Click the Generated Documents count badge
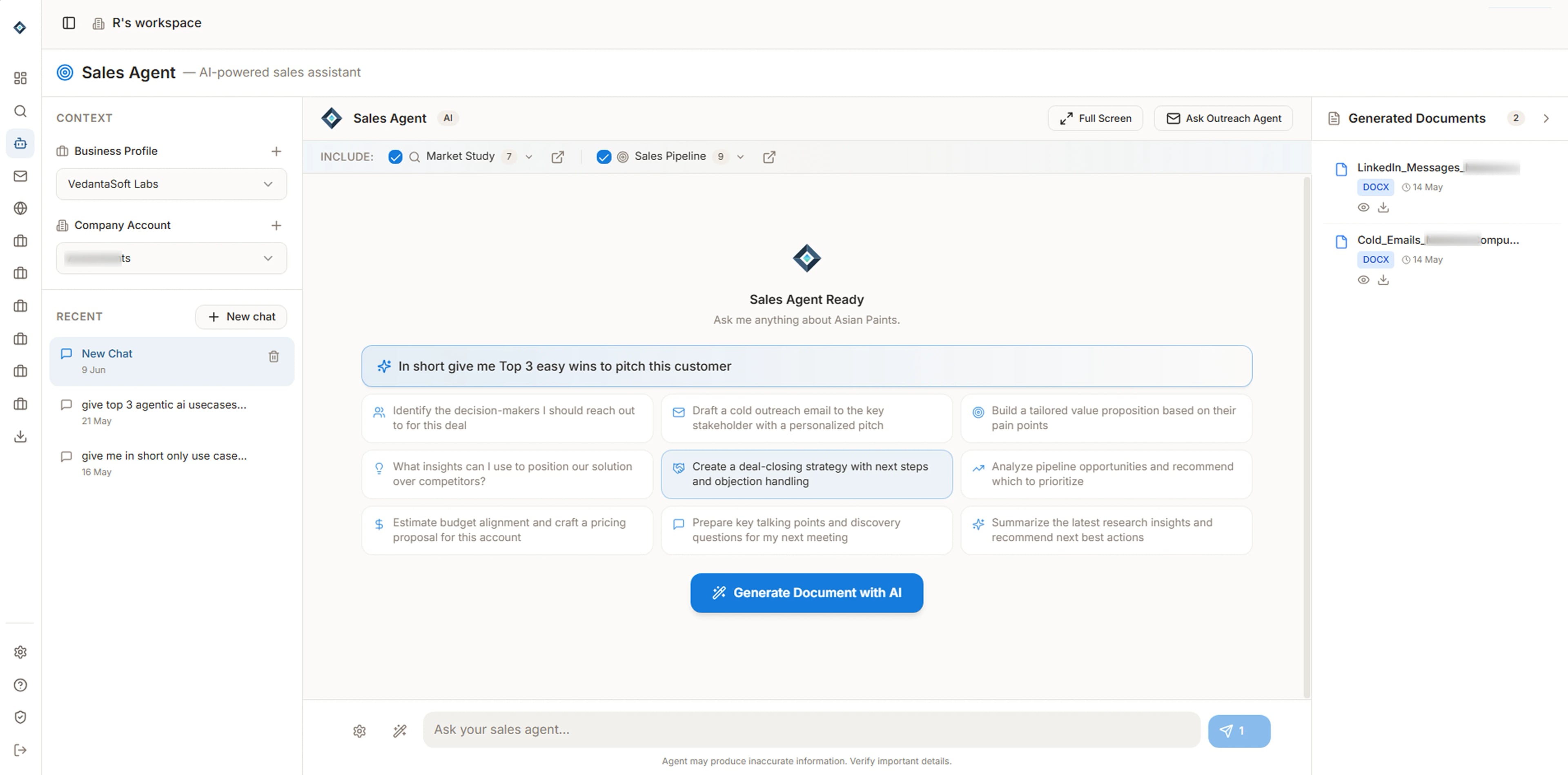1568x775 pixels. (x=1516, y=118)
